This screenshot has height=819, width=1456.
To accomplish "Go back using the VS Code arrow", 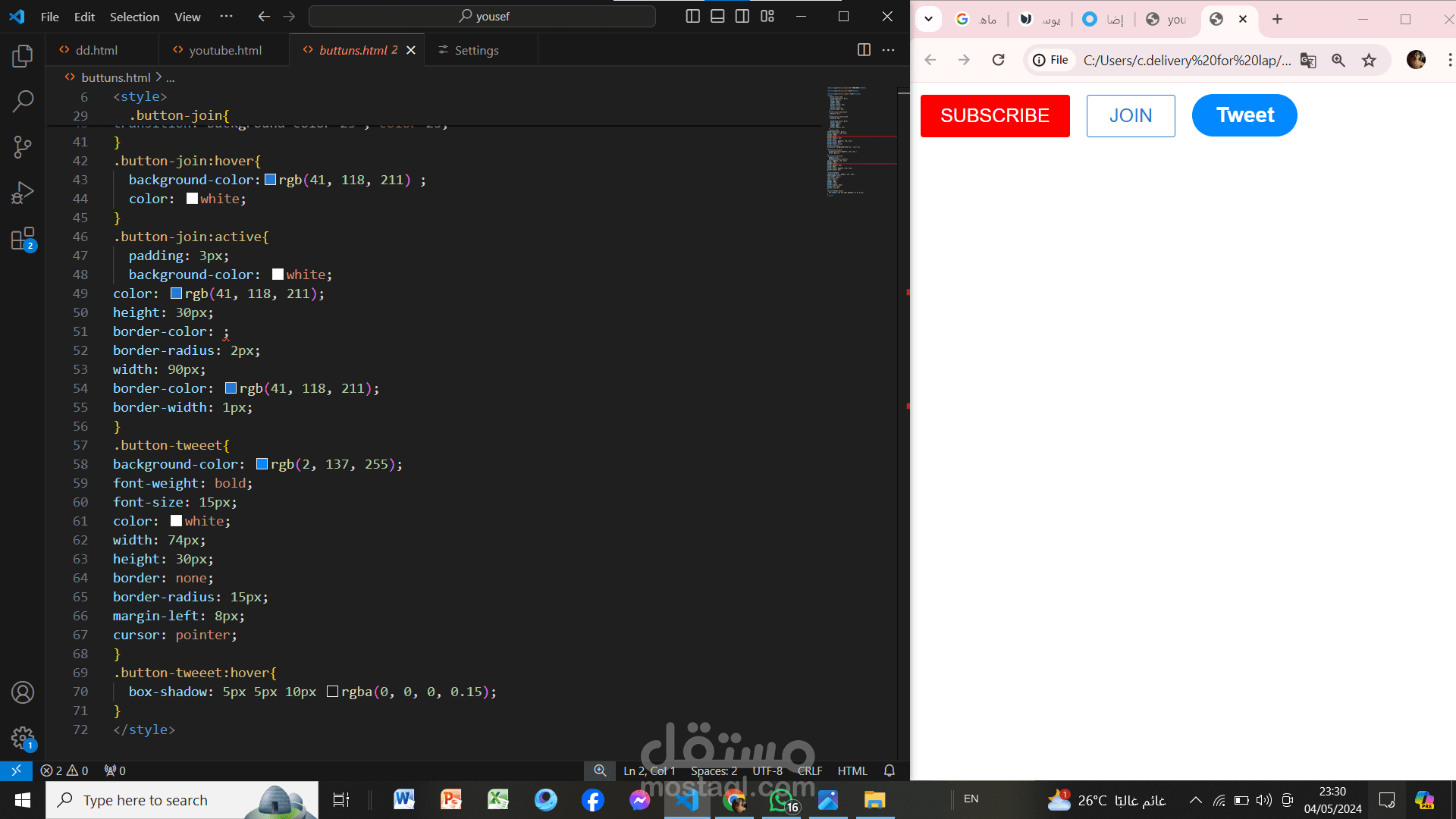I will coord(264,16).
